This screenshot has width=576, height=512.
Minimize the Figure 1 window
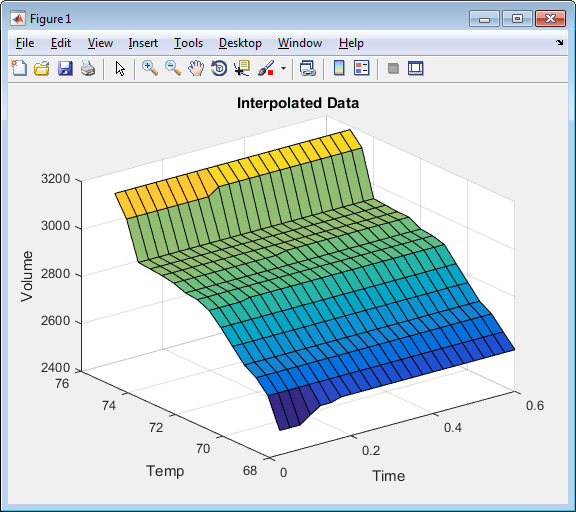[484, 19]
